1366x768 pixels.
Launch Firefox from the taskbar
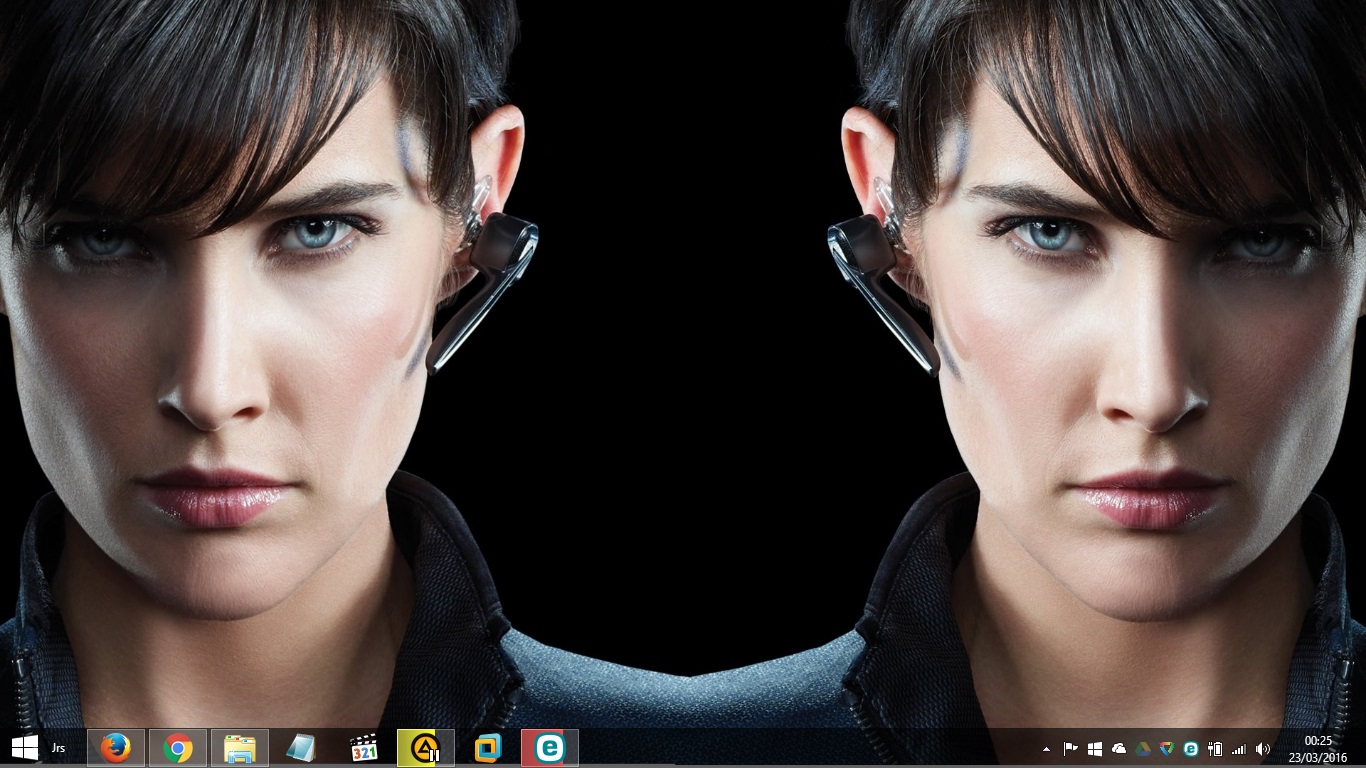(116, 748)
